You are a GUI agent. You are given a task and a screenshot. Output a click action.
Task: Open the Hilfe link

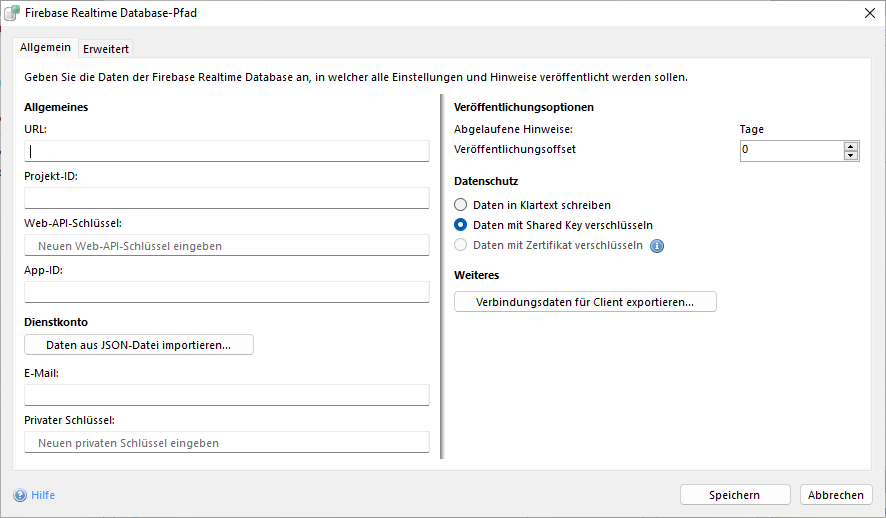[43, 495]
